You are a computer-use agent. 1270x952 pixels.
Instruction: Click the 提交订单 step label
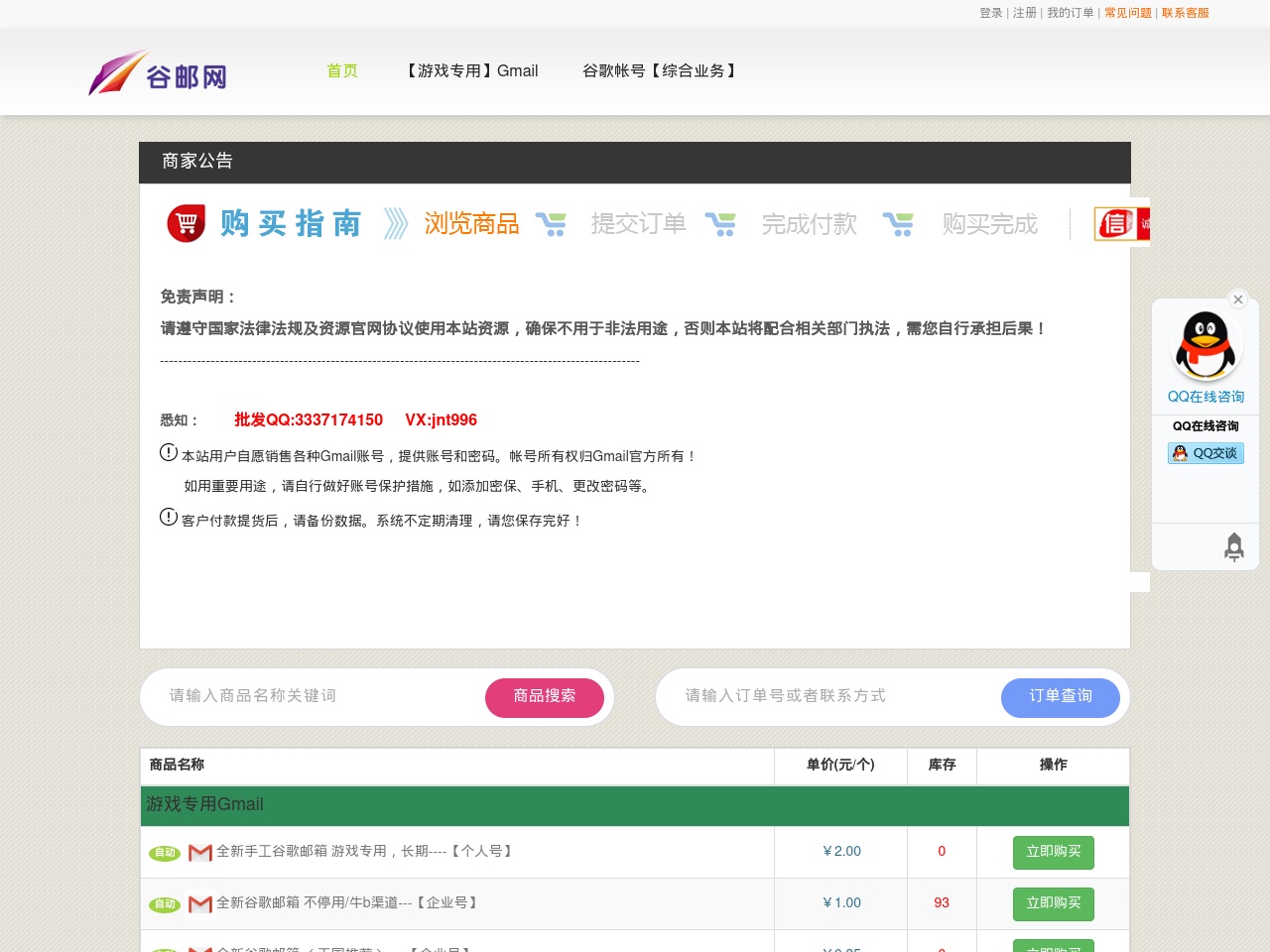click(x=639, y=224)
